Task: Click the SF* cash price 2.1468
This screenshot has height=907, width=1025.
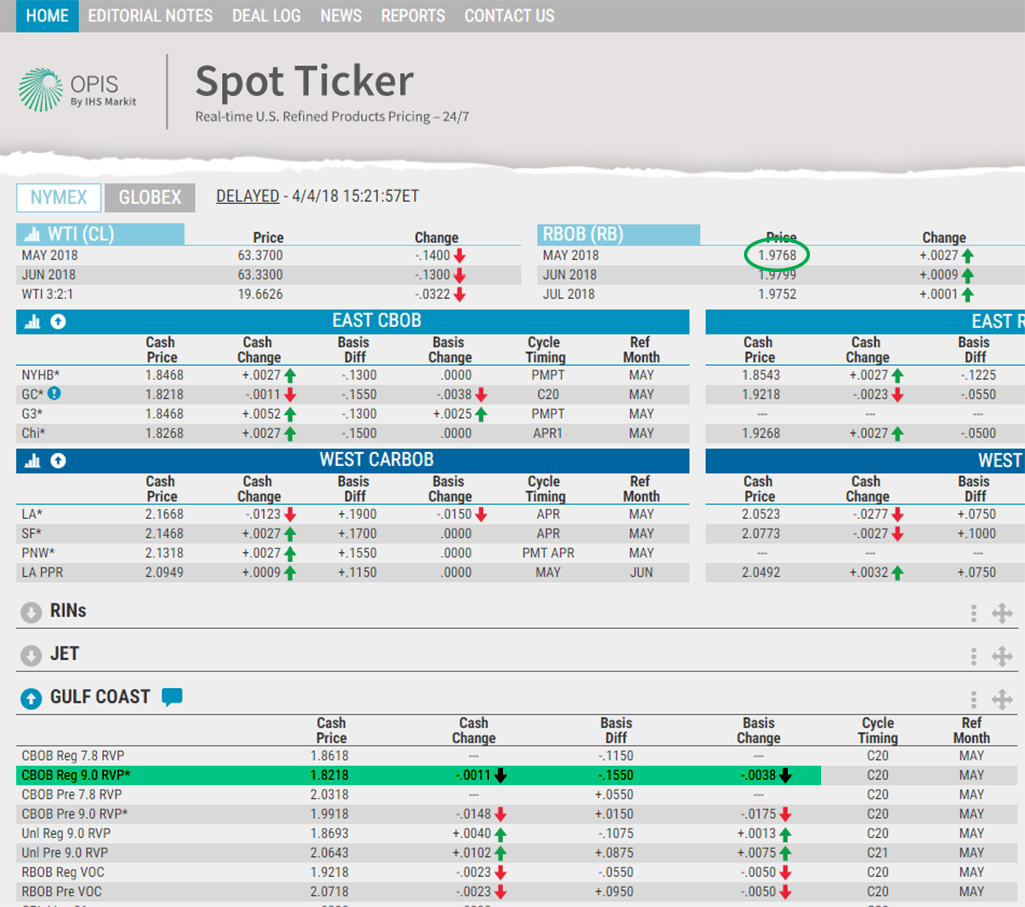Action: (x=164, y=534)
